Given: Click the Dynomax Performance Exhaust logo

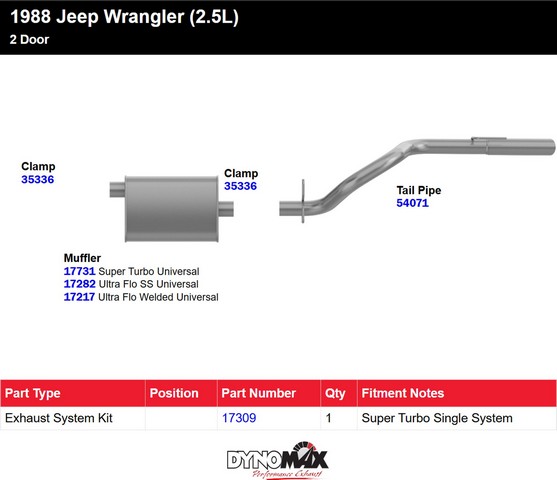Looking at the screenshot, I should click(277, 460).
